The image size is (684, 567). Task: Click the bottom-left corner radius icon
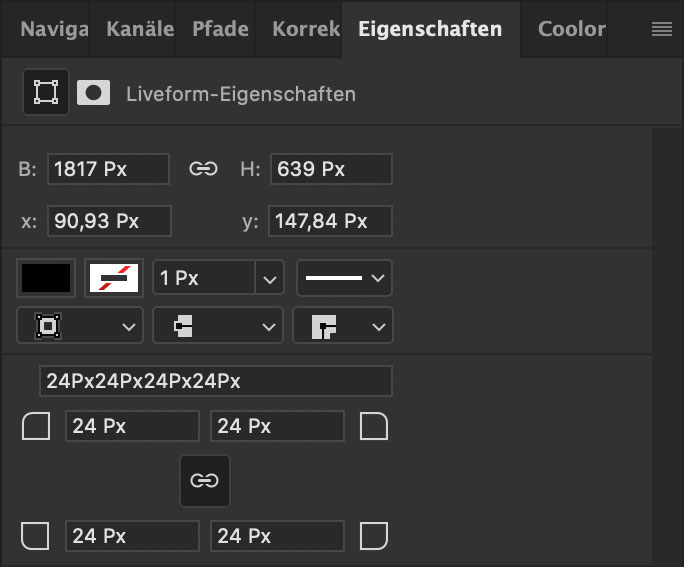coord(35,536)
